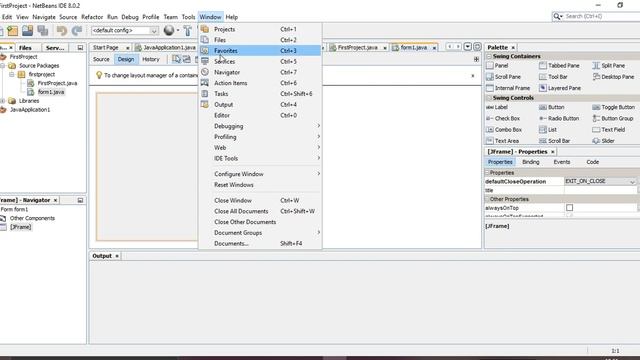Pick Tabbed Pane from Palette
This screenshot has height=360, width=640.
point(560,66)
